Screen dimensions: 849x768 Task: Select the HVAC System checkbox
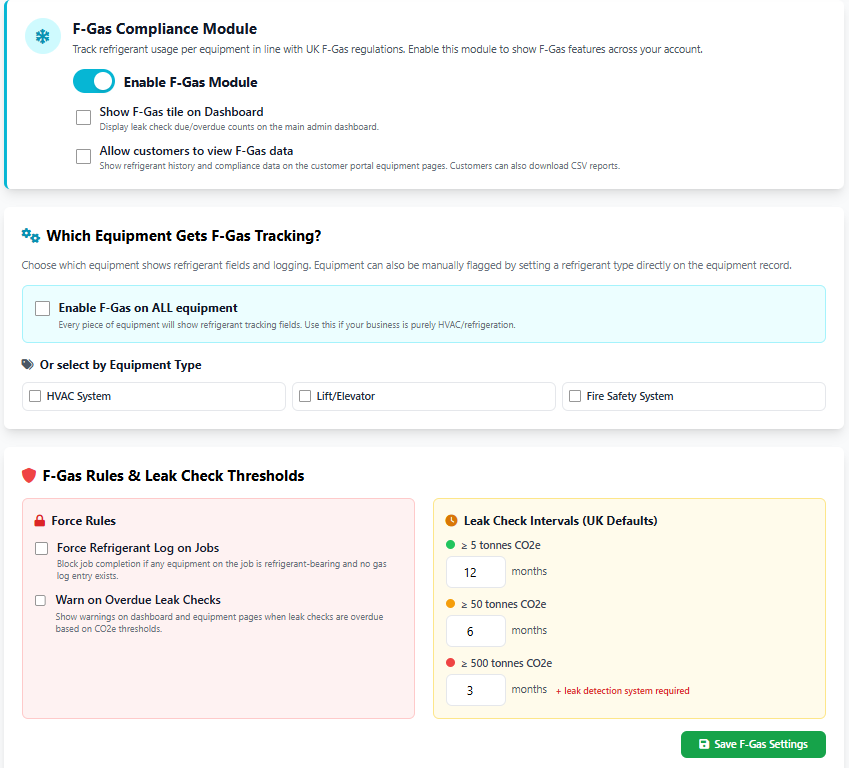(35, 396)
